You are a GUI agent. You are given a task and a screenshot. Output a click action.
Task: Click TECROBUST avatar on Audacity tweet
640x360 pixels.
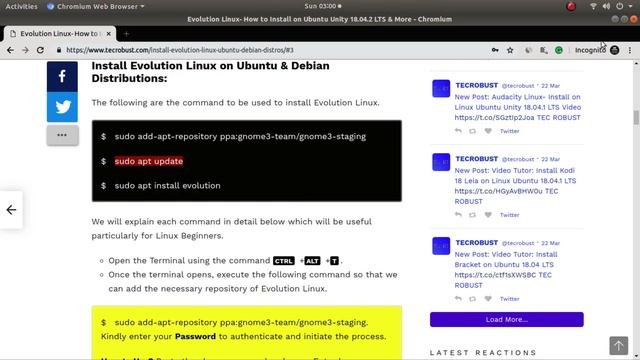pyautogui.click(x=441, y=89)
